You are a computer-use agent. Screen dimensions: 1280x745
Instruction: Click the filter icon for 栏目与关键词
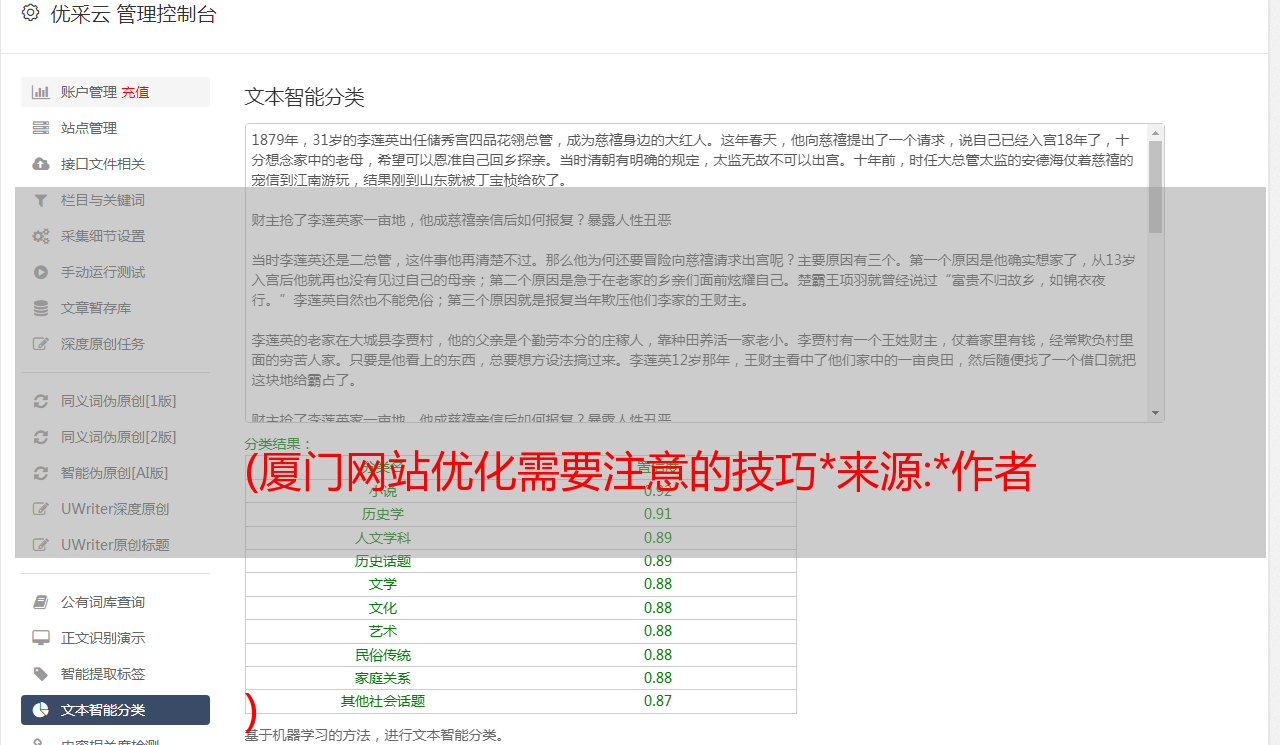tap(41, 200)
